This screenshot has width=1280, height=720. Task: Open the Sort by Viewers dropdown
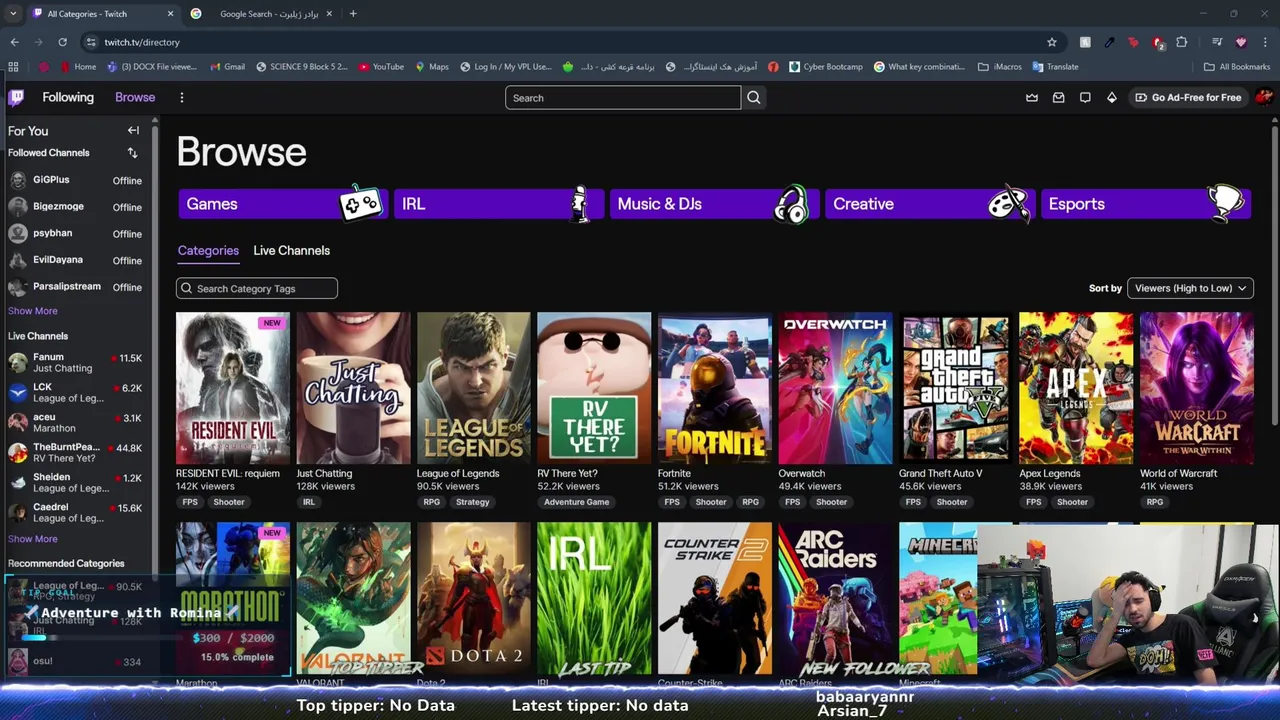point(1190,288)
